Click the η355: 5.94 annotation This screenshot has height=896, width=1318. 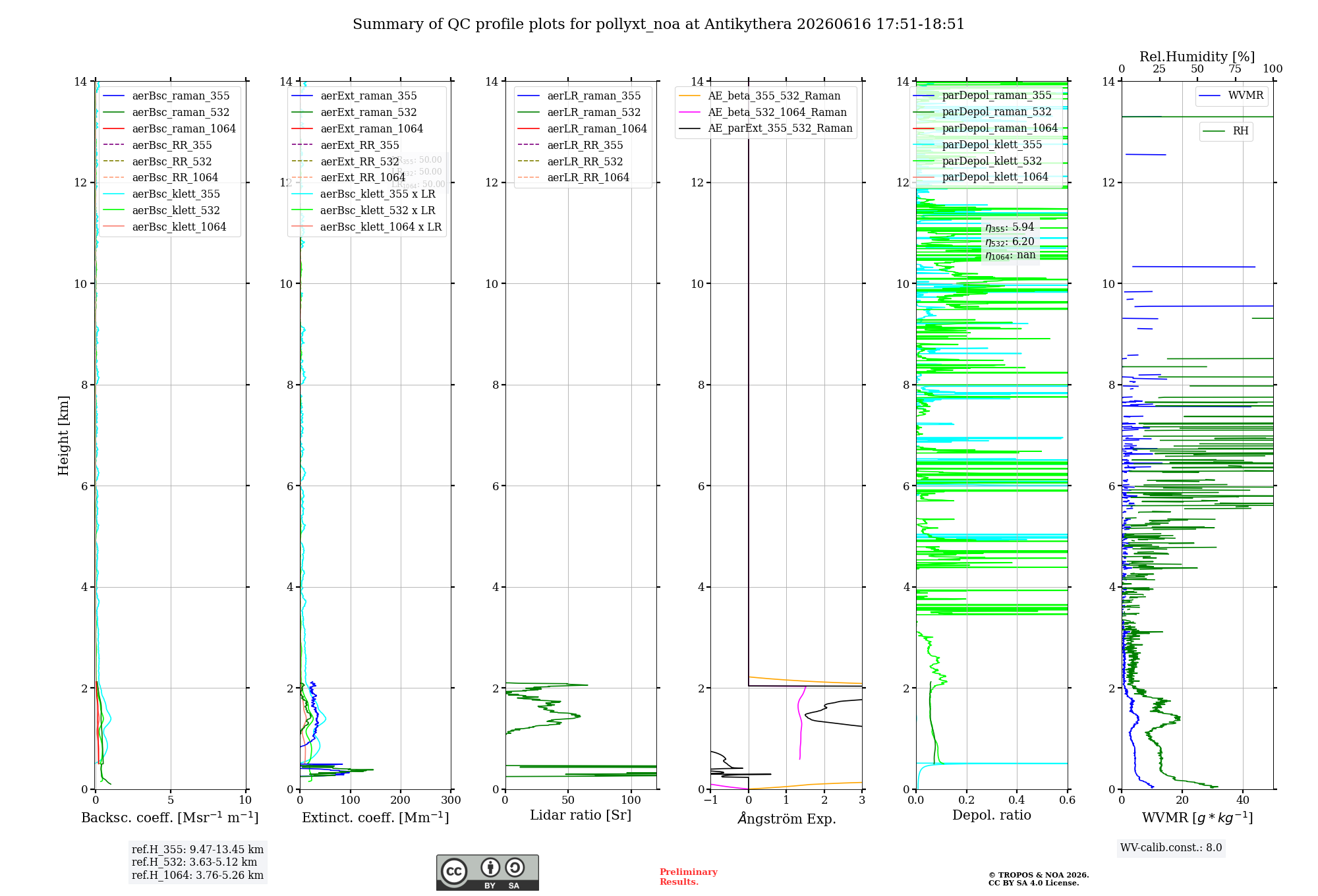(x=1010, y=227)
